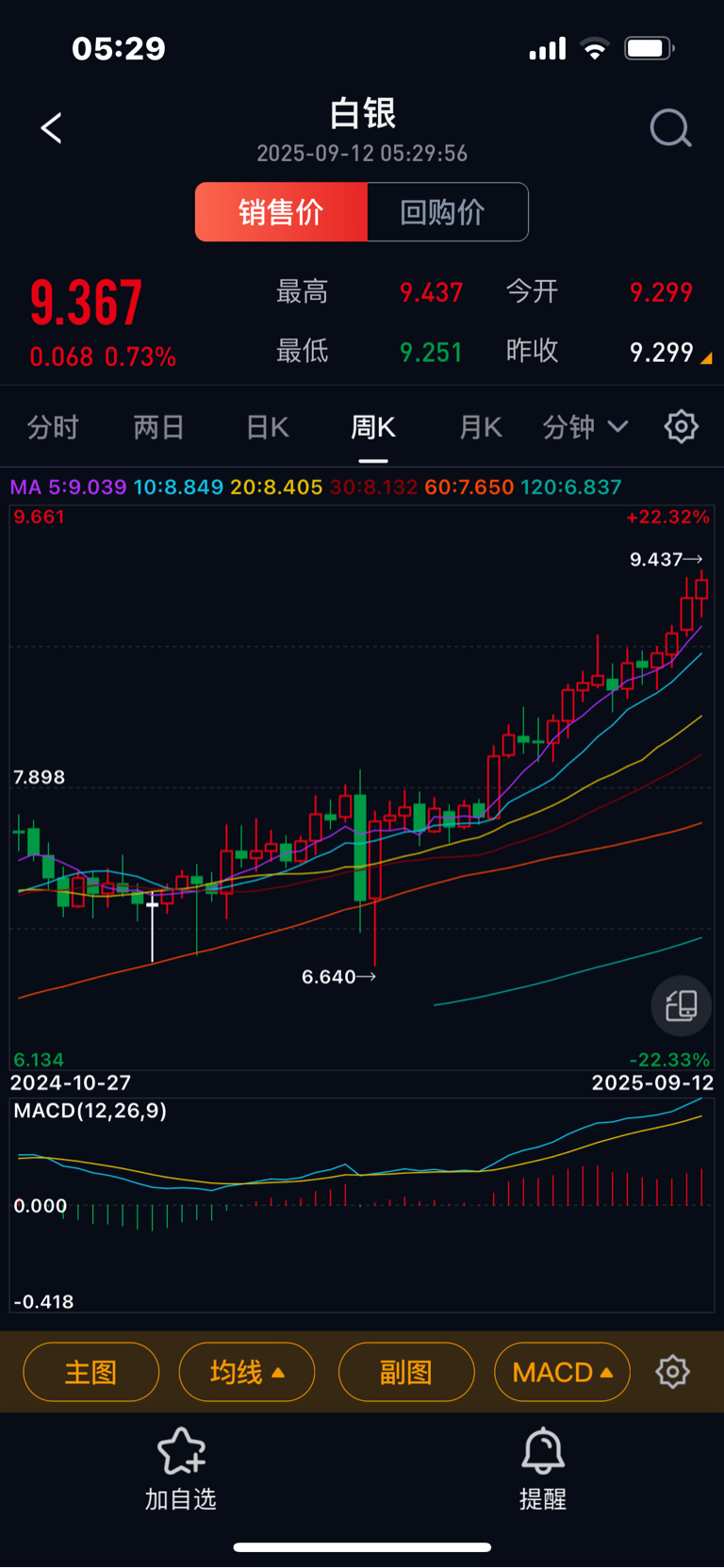Open indicator settings gear in bottom bar
Viewport: 724px width, 1568px height.
click(x=672, y=1372)
